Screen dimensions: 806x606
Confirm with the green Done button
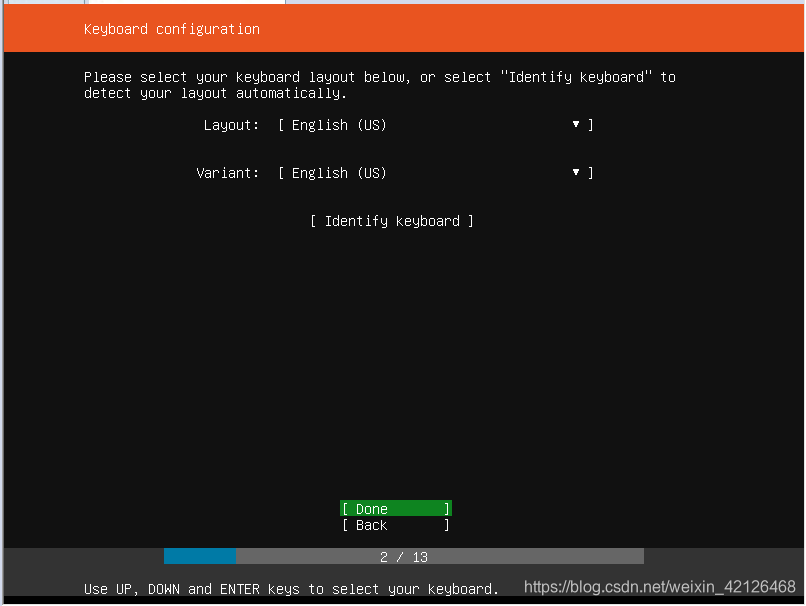pyautogui.click(x=396, y=508)
